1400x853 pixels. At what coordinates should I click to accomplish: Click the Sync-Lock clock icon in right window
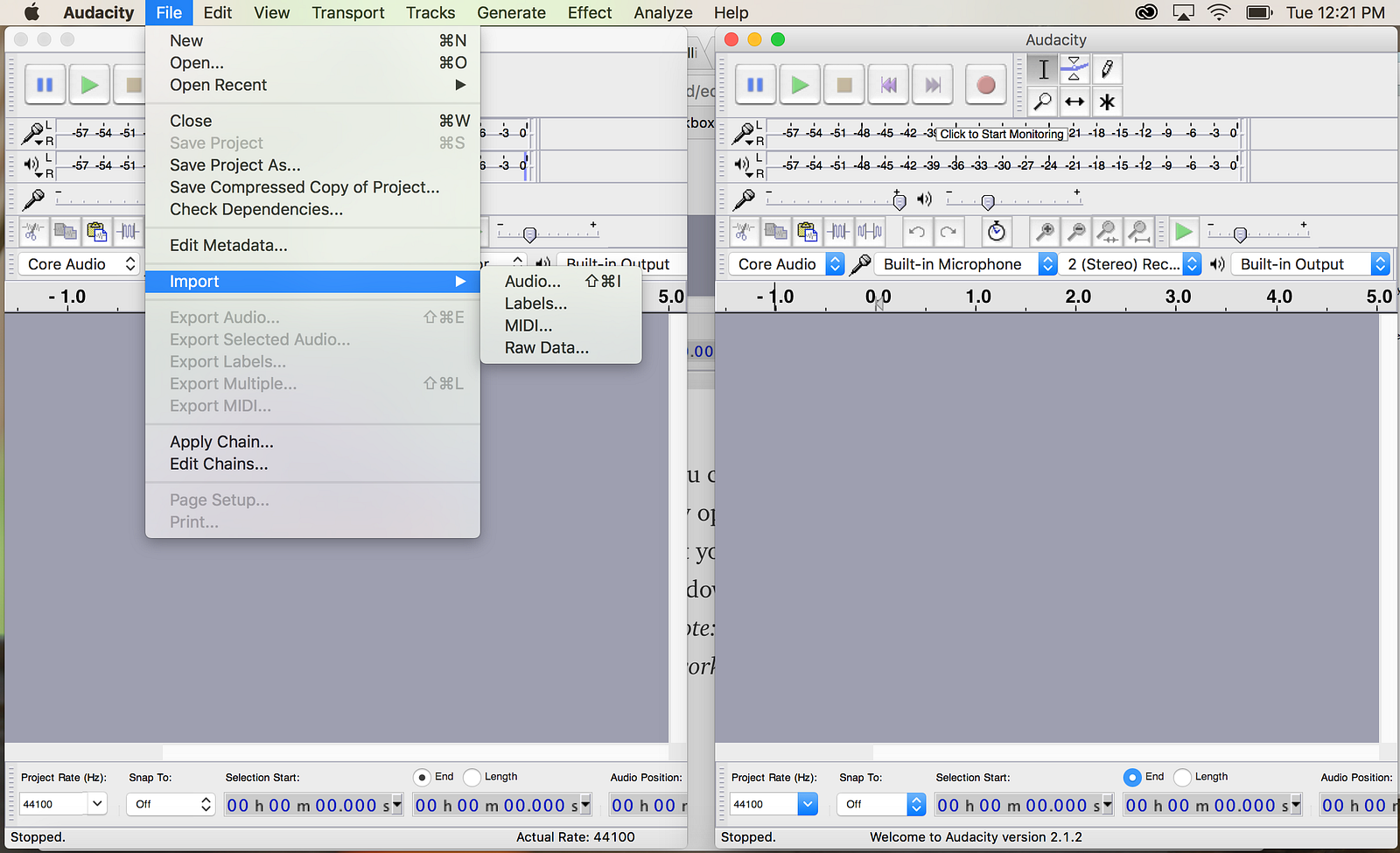997,232
